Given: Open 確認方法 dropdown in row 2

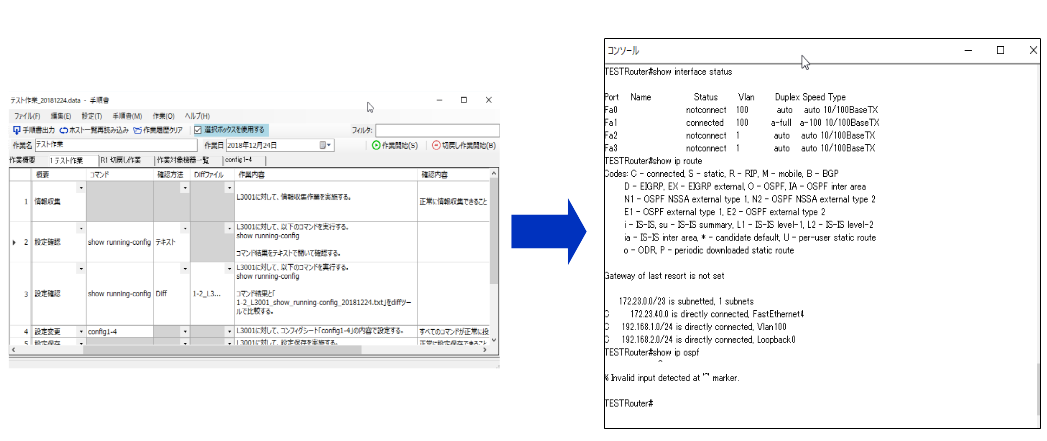Looking at the screenshot, I should pyautogui.click(x=185, y=228).
